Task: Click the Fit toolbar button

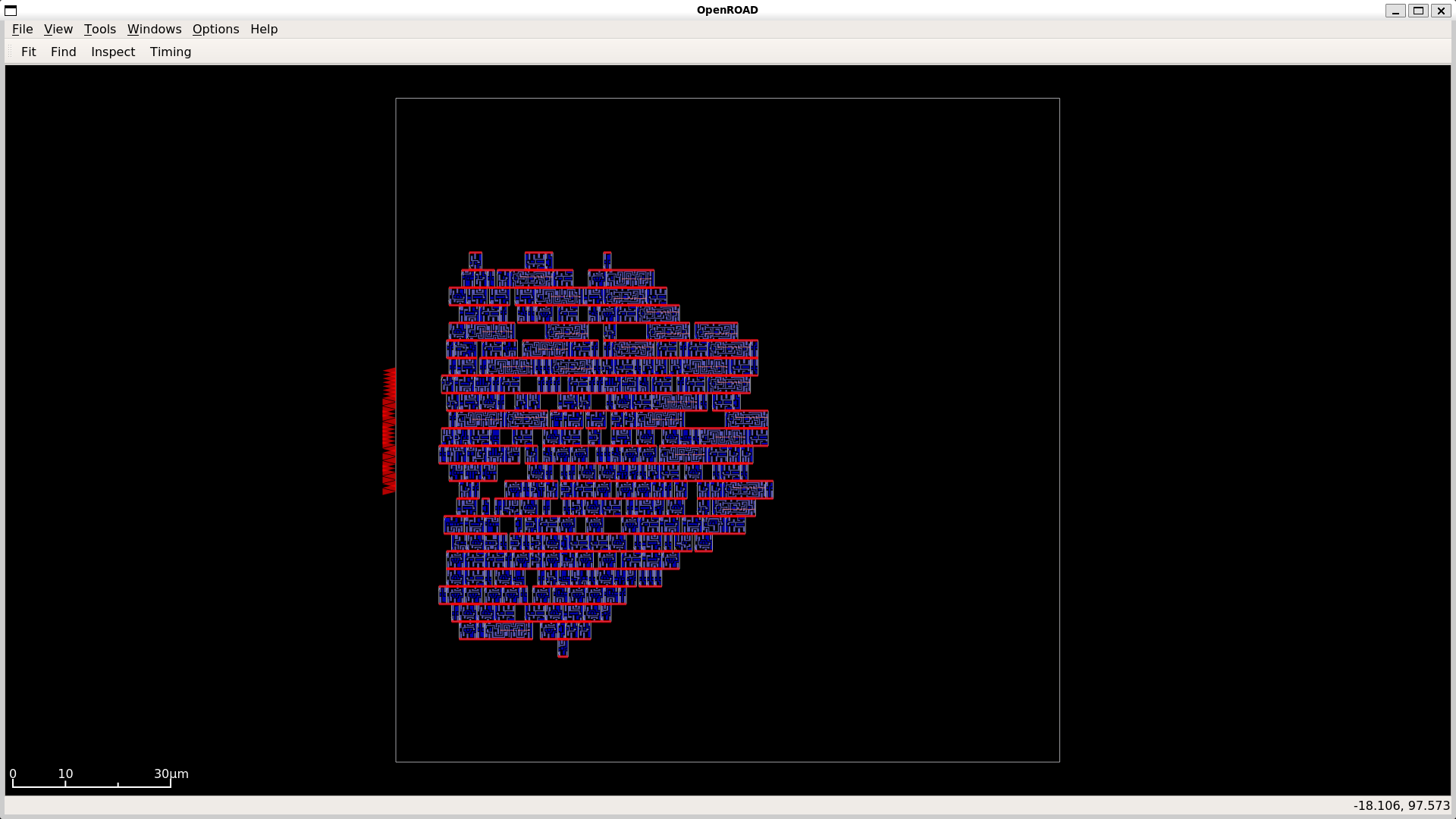Action: click(28, 52)
